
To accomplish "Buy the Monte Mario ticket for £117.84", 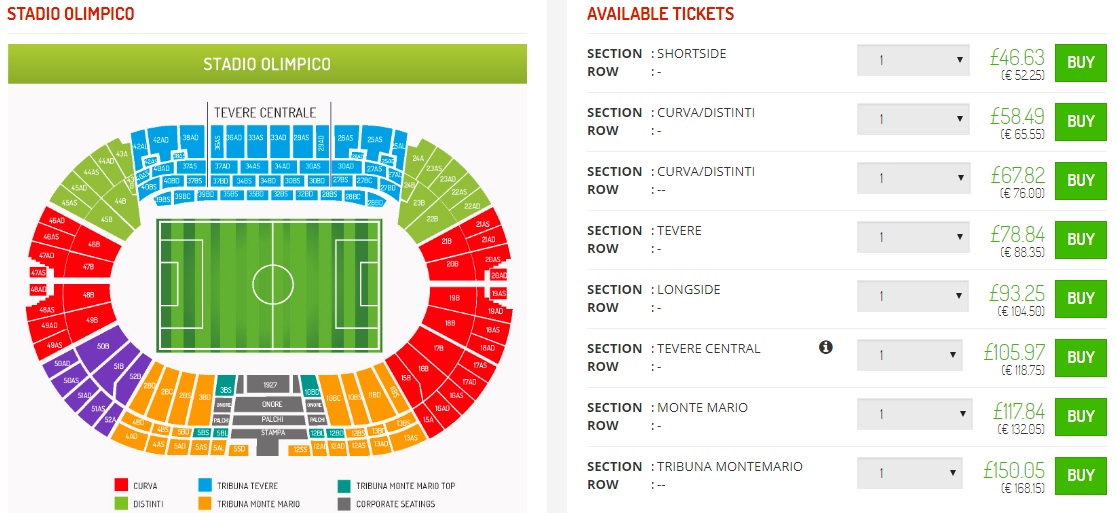I will [x=1080, y=416].
